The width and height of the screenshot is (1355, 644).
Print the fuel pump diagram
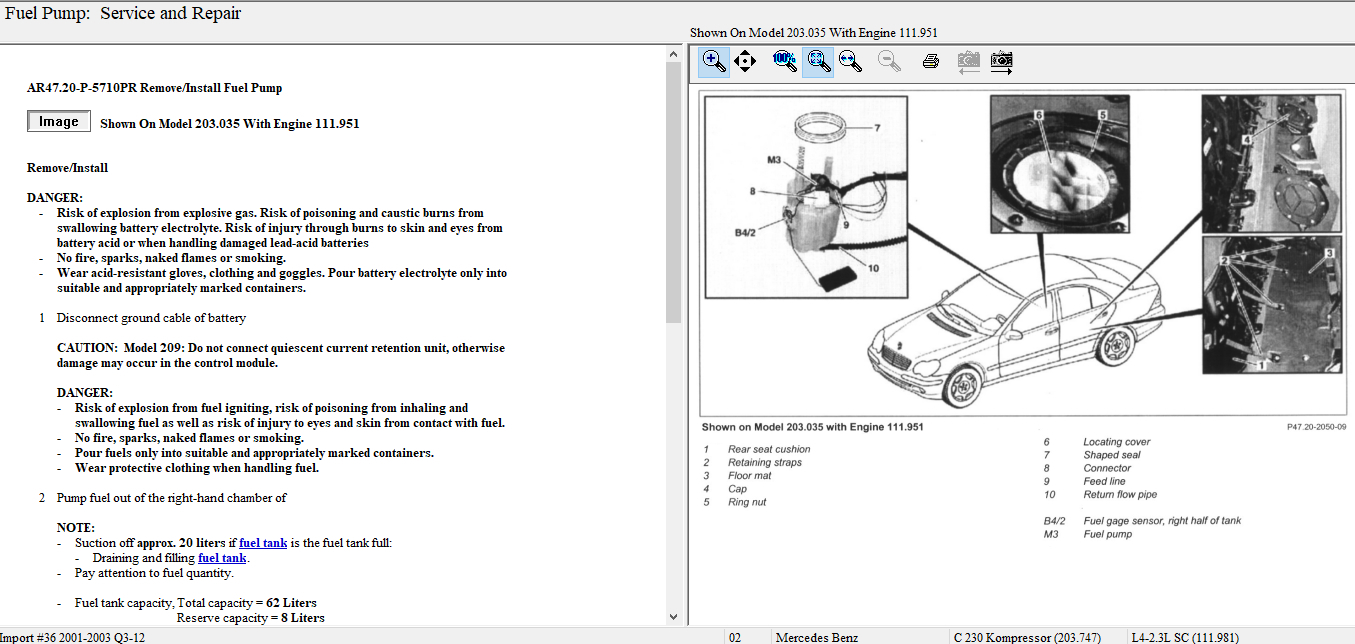(x=931, y=61)
